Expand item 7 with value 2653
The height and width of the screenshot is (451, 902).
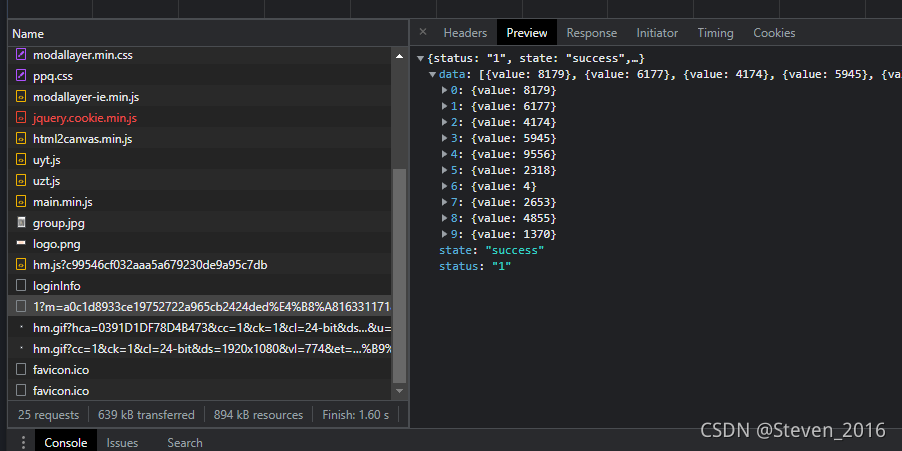coord(444,202)
